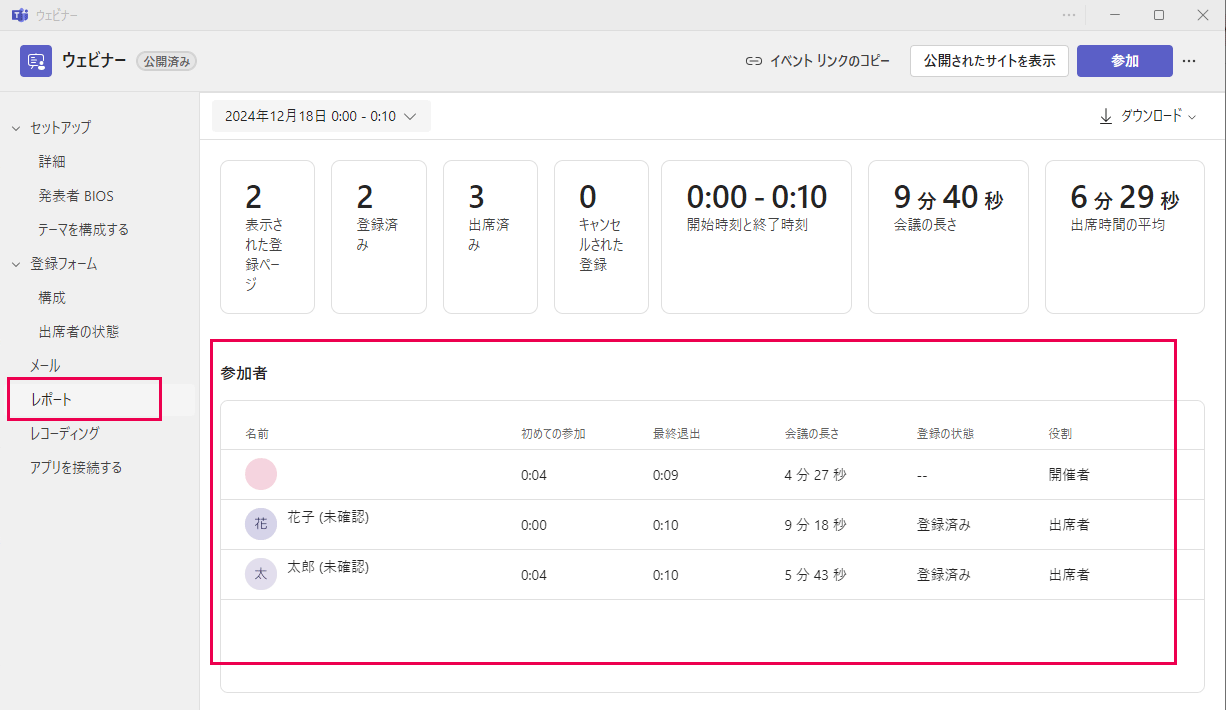
Task: Click 公開されたサイトを表示 button
Action: [x=988, y=61]
